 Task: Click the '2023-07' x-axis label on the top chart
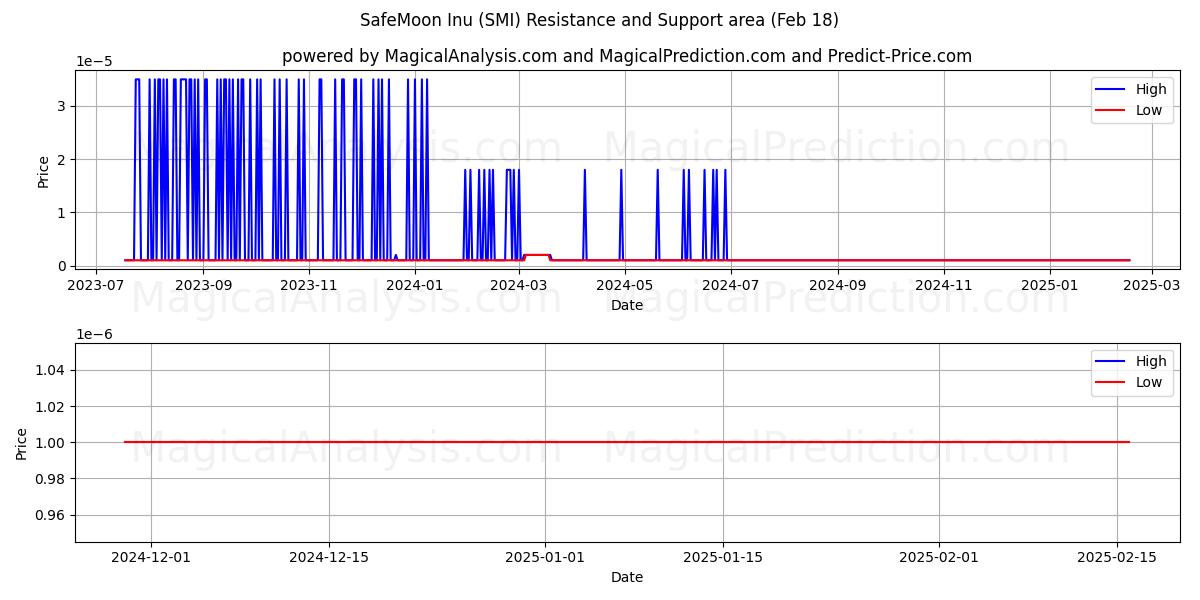coord(96,285)
